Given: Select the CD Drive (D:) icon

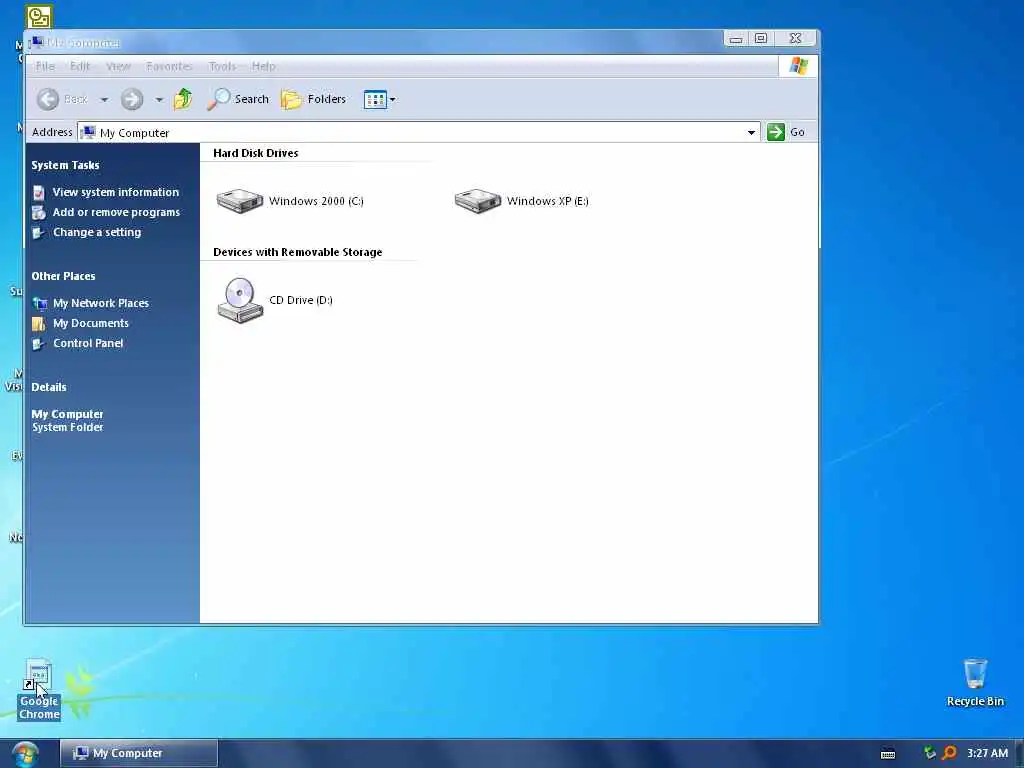Looking at the screenshot, I should tap(240, 300).
